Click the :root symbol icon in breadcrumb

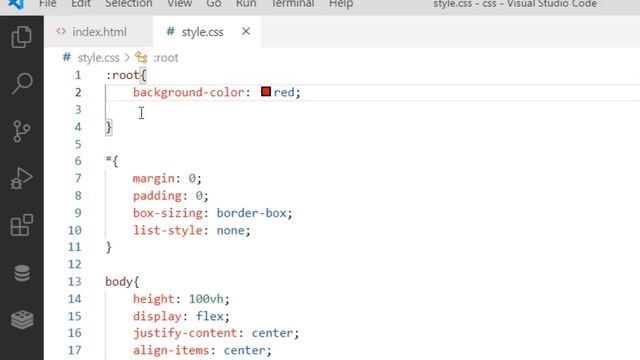[x=141, y=58]
